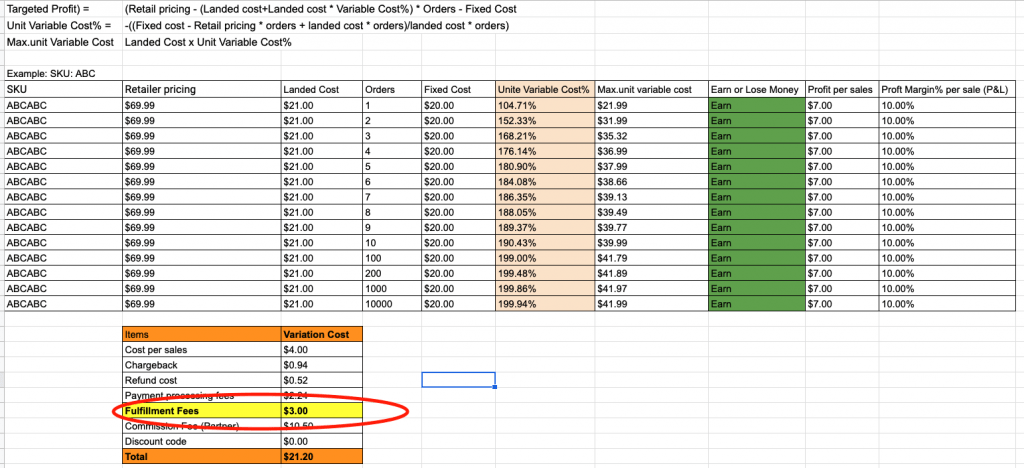The image size is (1024, 468).
Task: Click the 189.37% cell
Action: tap(545, 227)
